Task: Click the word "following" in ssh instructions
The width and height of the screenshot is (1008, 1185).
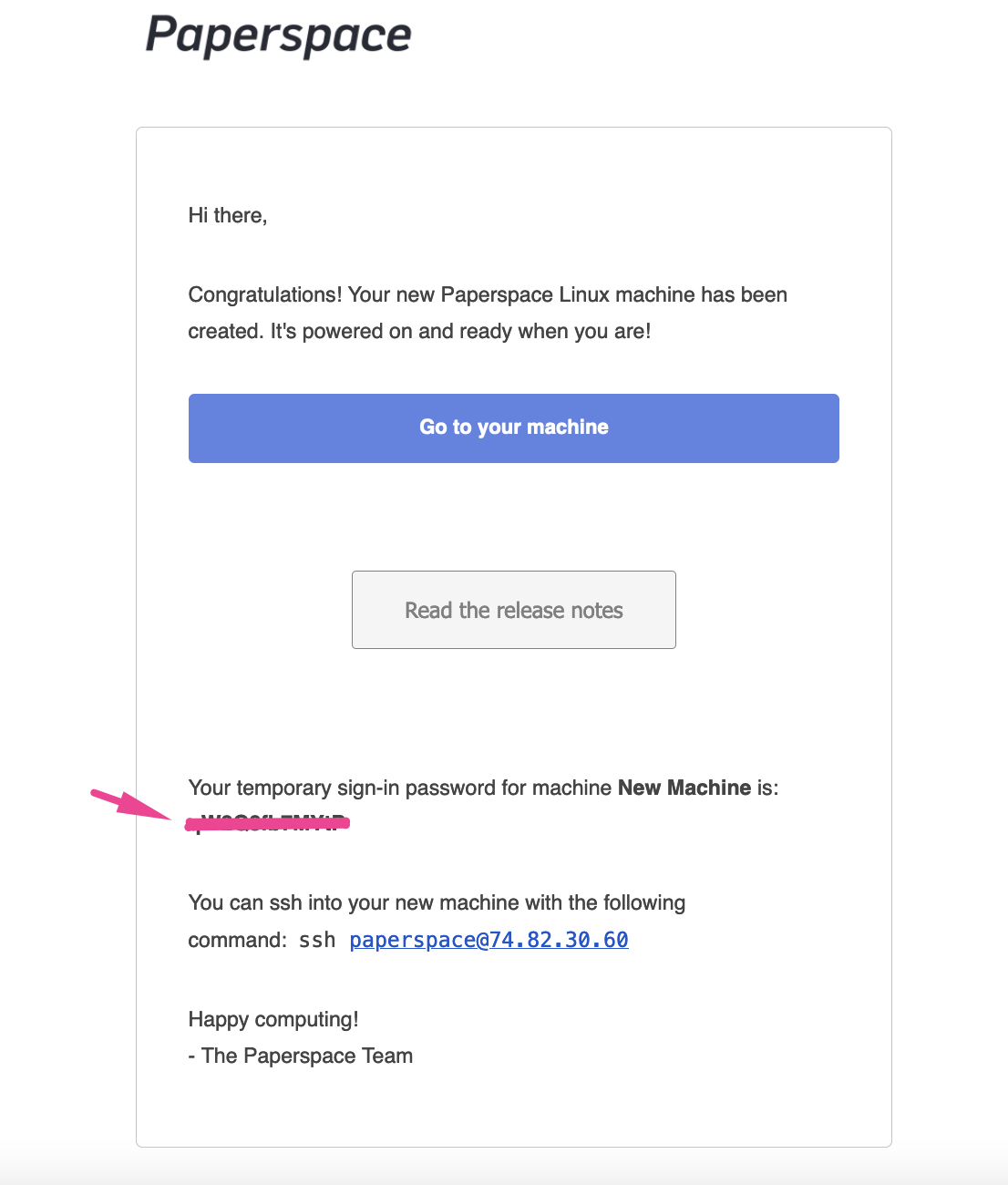Action: 643,903
